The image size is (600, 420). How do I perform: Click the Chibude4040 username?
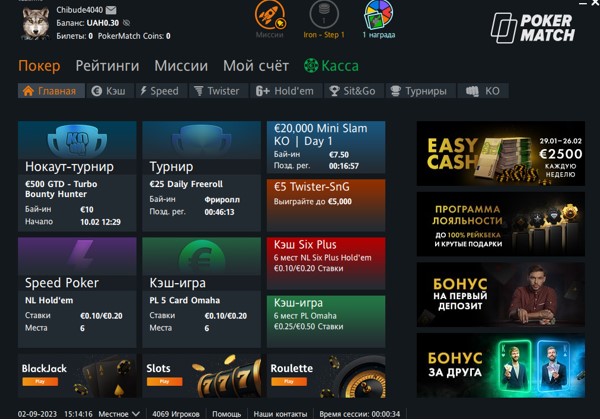click(80, 10)
